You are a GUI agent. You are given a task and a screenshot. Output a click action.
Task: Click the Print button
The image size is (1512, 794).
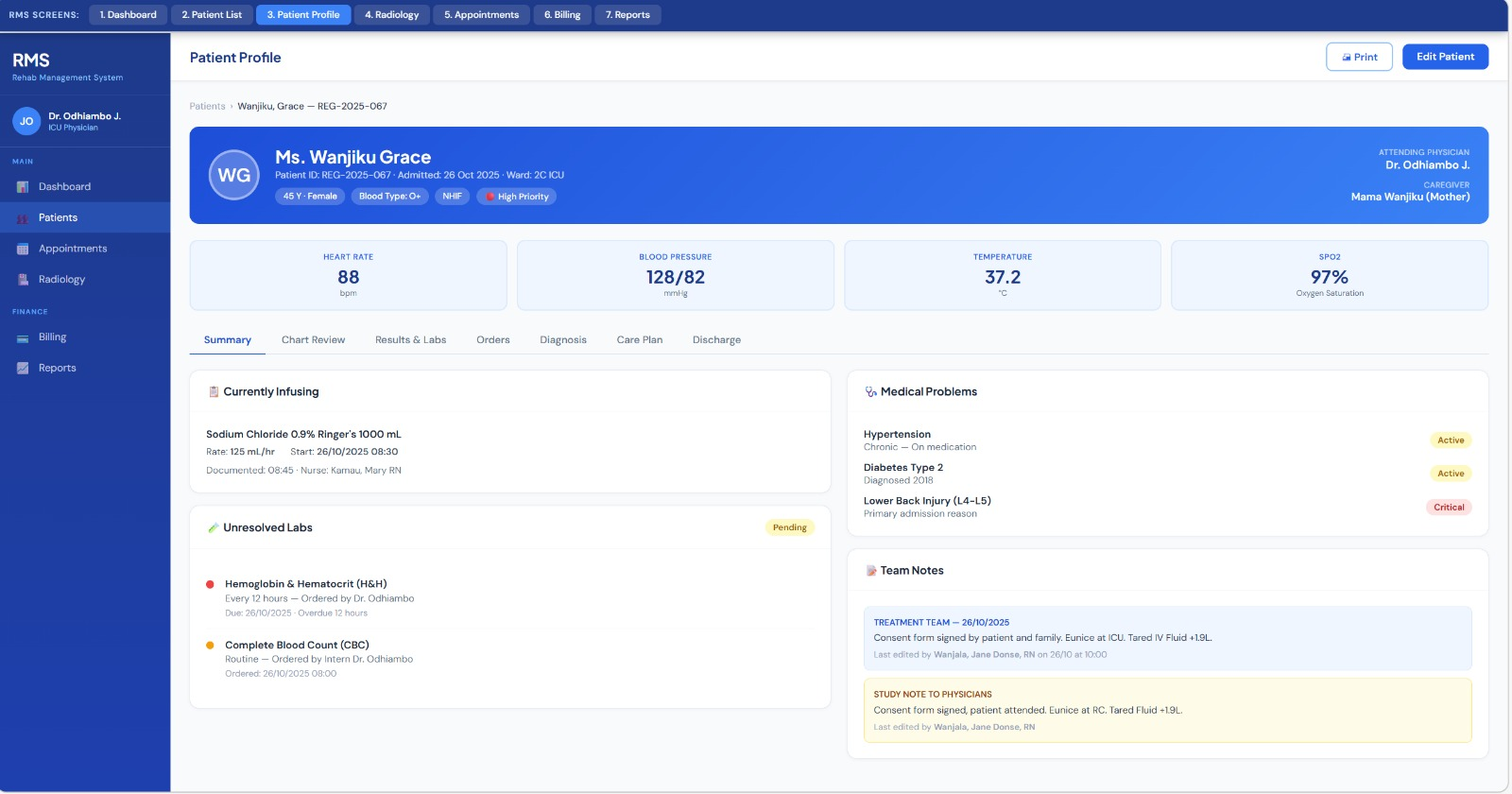pos(1359,57)
